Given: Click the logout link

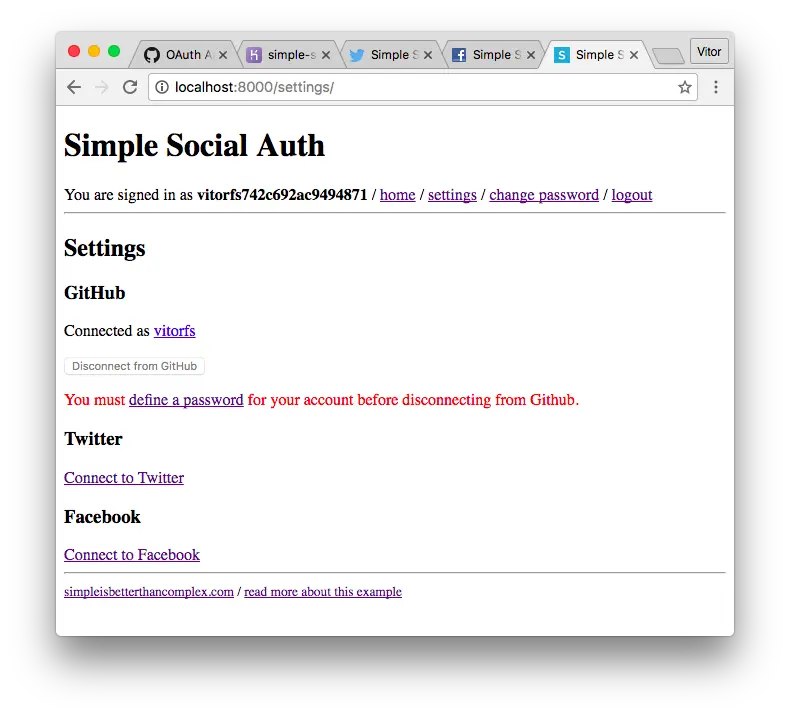Looking at the screenshot, I should pos(632,194).
